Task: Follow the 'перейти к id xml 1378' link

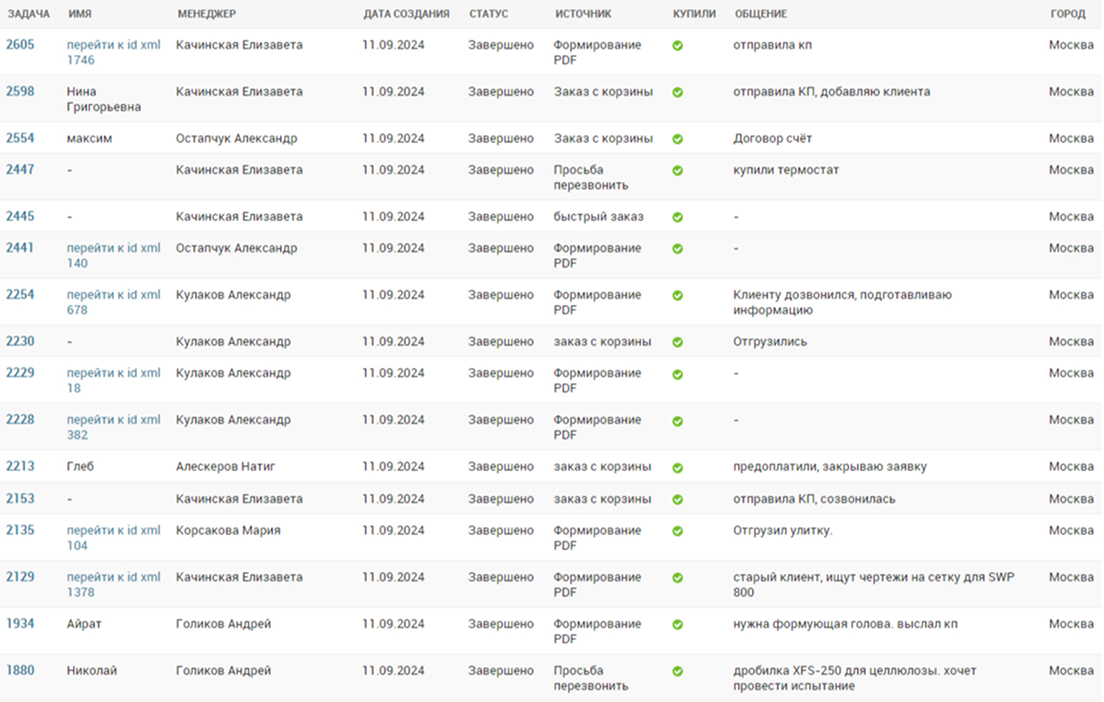Action: click(113, 585)
